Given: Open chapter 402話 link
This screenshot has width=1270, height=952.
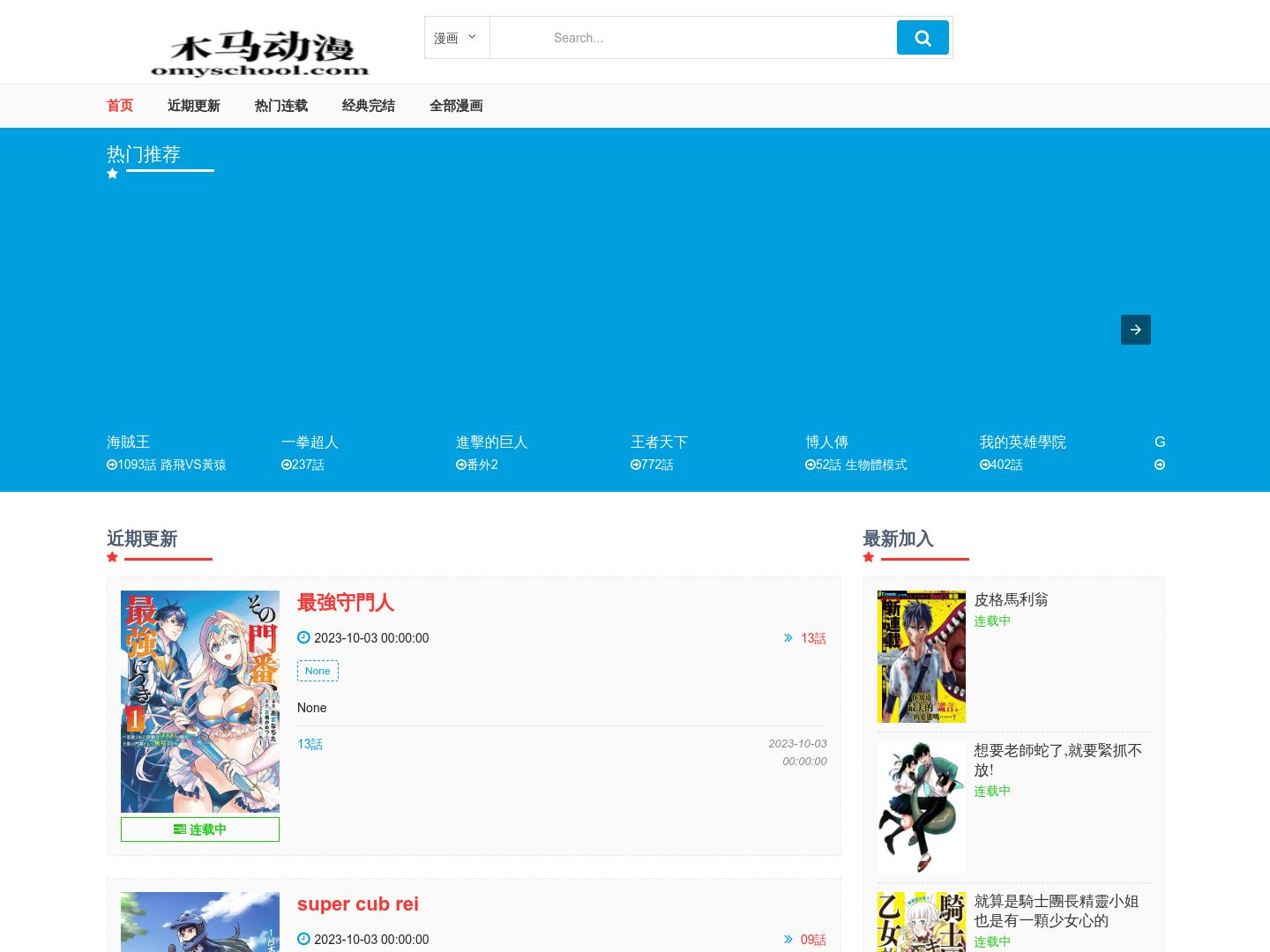Looking at the screenshot, I should coord(1006,465).
